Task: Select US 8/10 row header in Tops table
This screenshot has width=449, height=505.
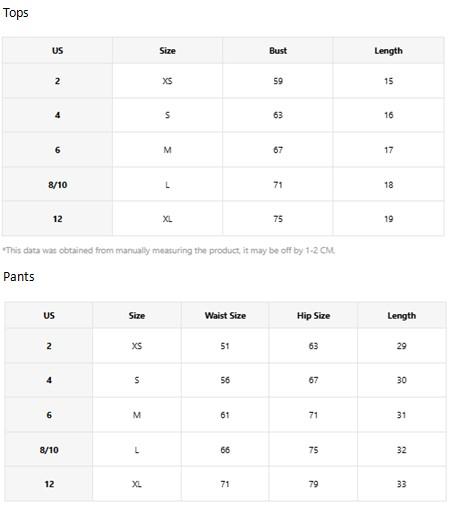Action: click(x=57, y=185)
